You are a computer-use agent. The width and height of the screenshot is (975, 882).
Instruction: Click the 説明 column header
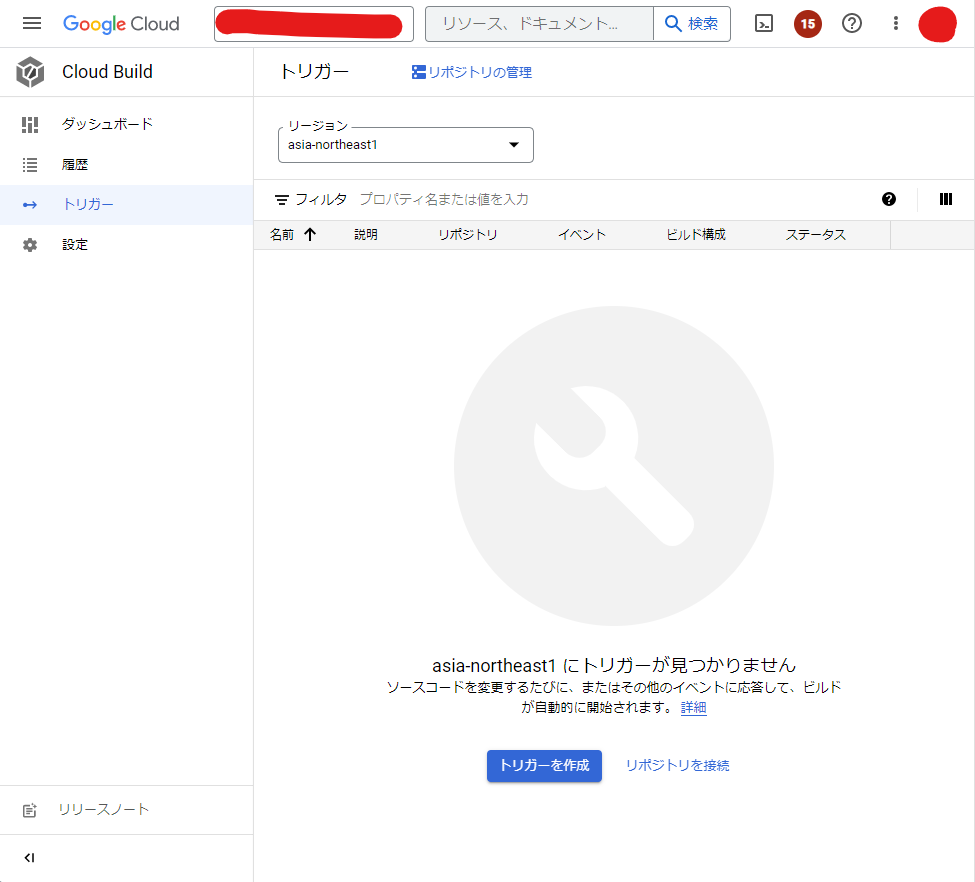click(366, 234)
